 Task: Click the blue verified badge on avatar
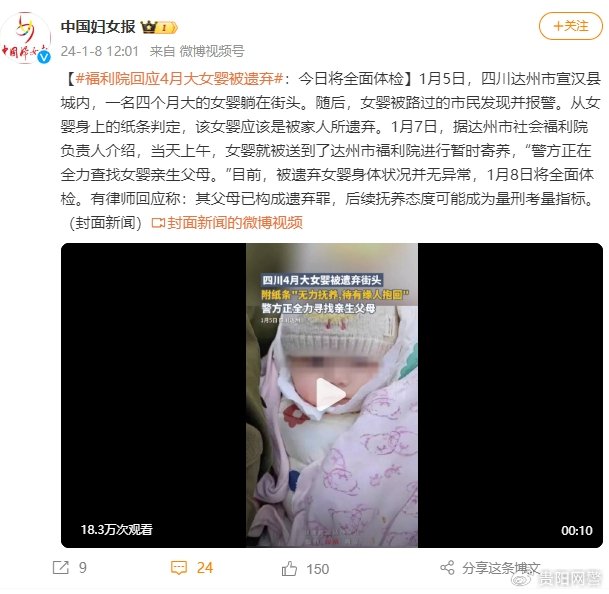pos(45,57)
